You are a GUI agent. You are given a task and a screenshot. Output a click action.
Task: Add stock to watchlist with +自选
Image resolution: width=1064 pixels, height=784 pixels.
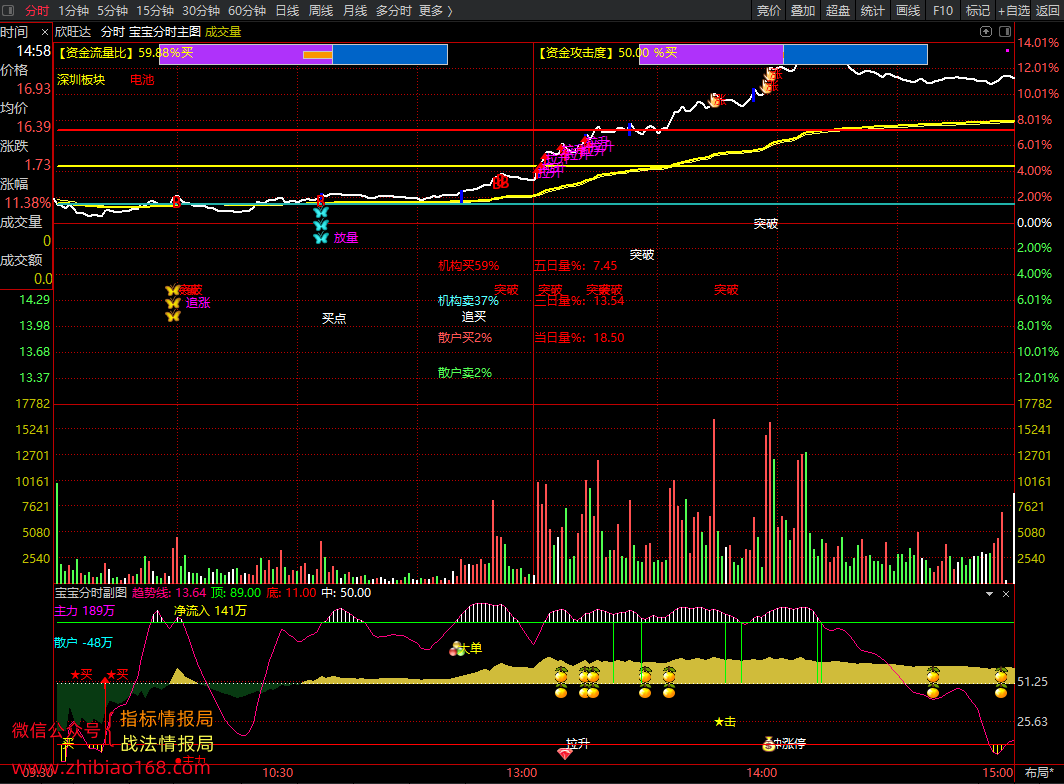point(1014,10)
